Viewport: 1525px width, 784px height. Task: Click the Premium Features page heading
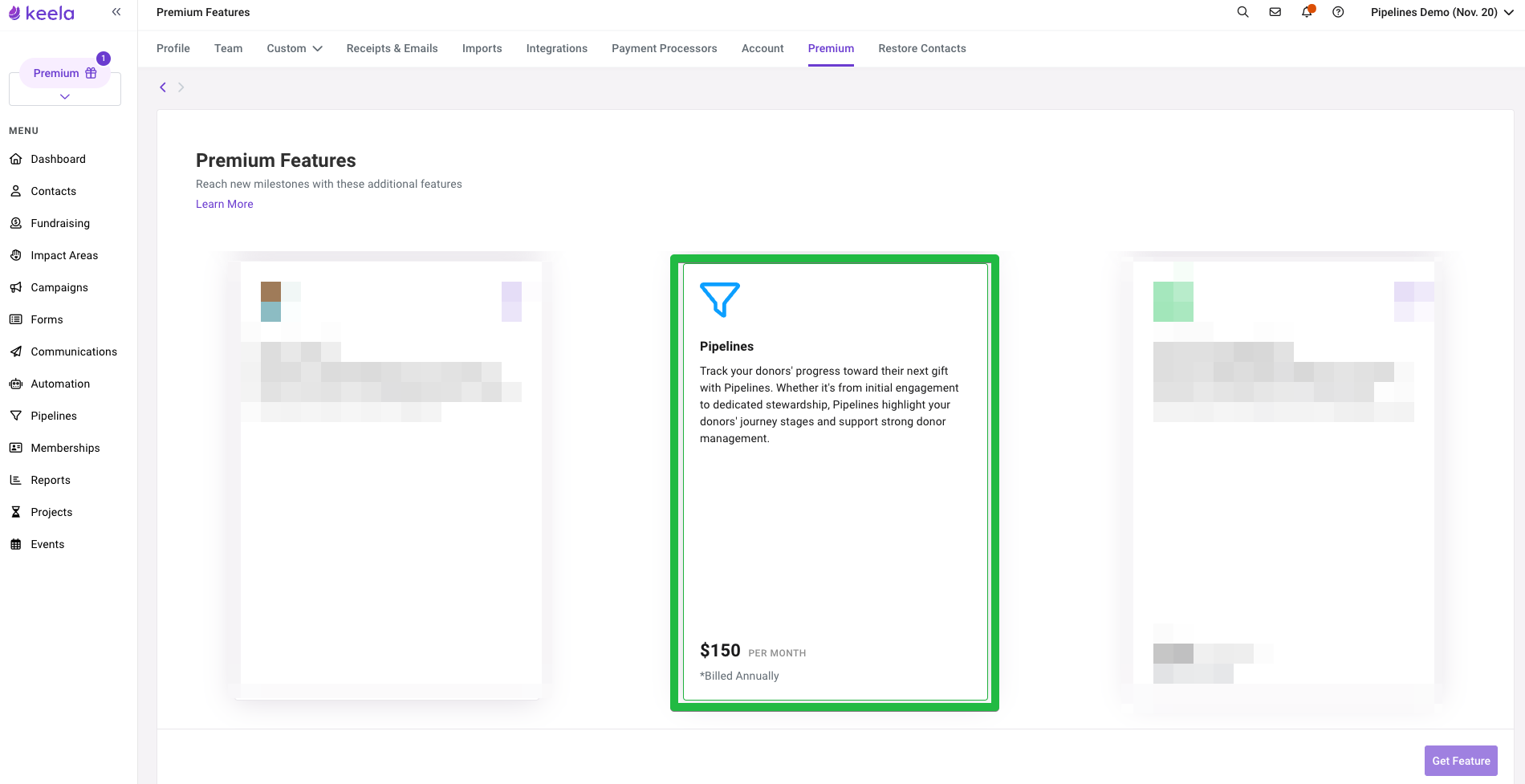pos(276,160)
